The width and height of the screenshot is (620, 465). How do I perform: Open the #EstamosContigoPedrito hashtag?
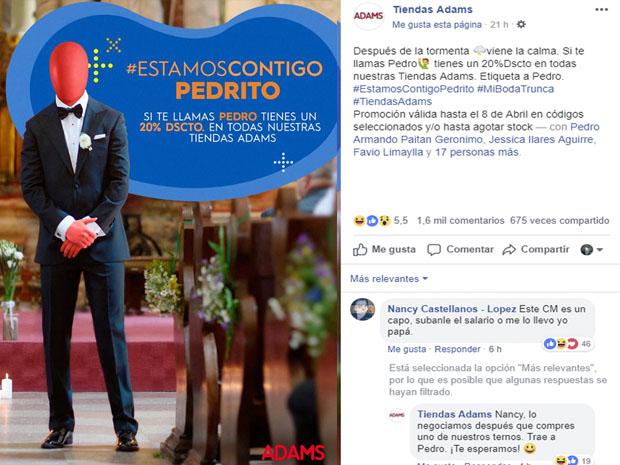click(x=413, y=89)
